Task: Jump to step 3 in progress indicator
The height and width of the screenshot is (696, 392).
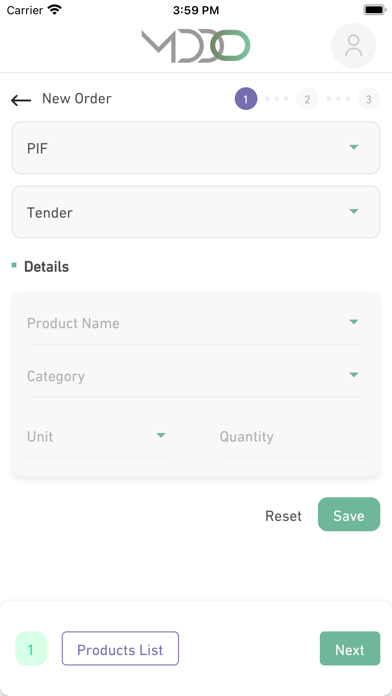Action: (x=368, y=99)
